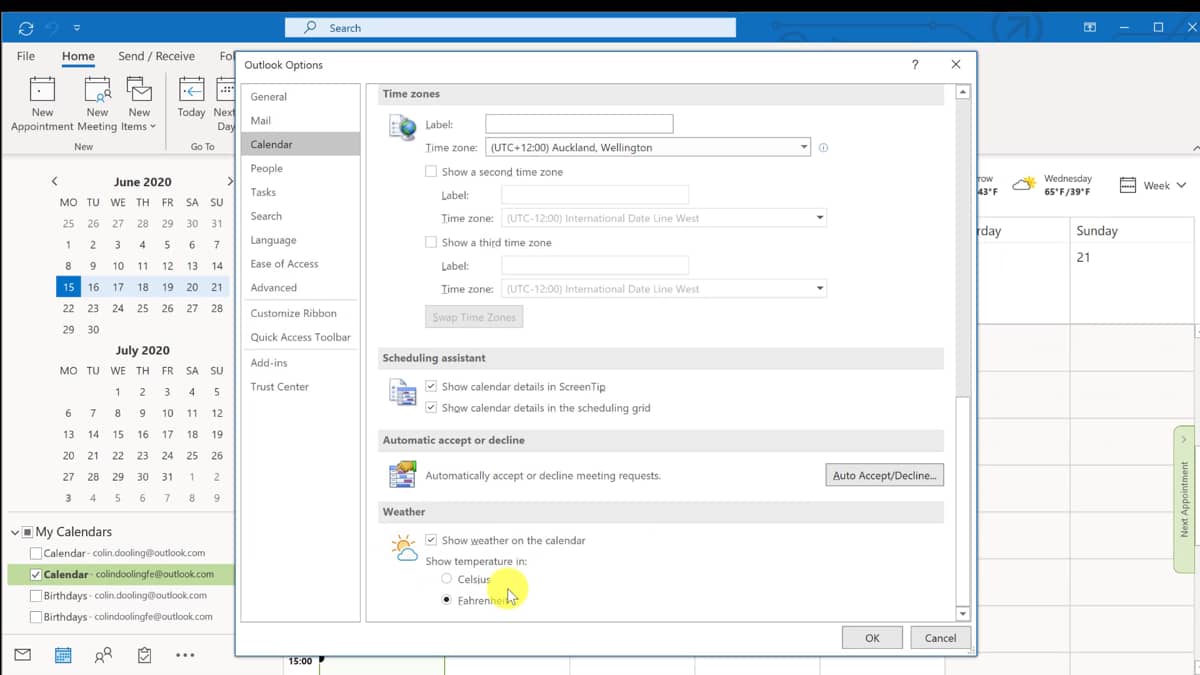Click the time zone info icon
The height and width of the screenshot is (675, 1200).
[x=823, y=147]
